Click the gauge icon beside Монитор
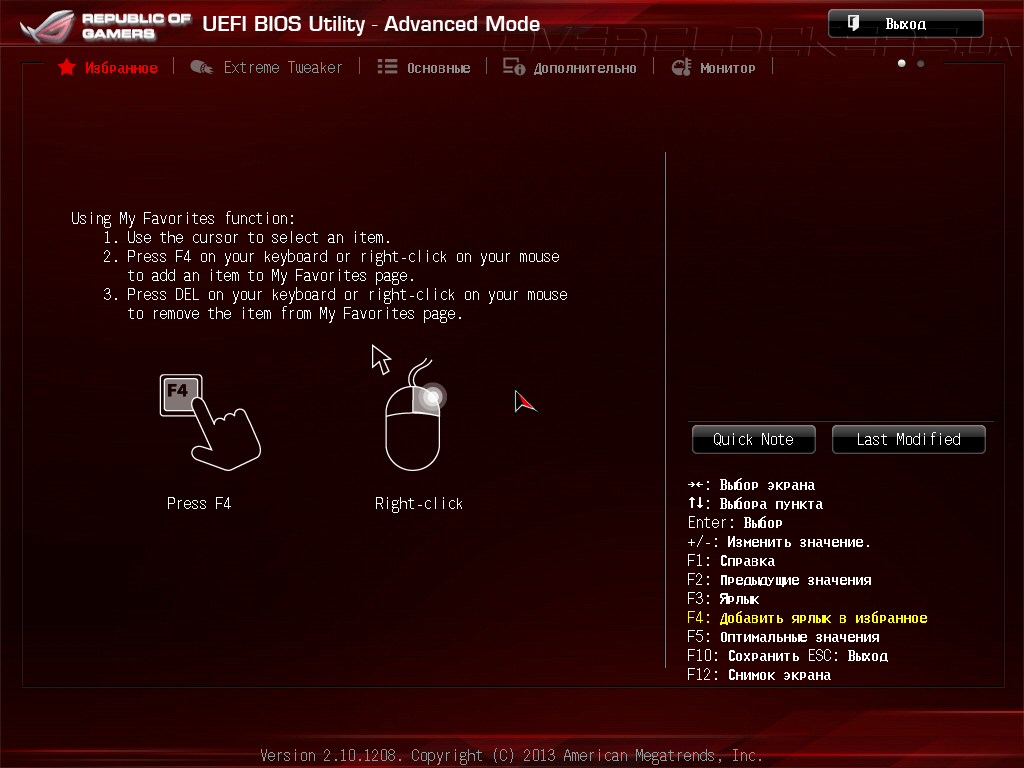 (682, 67)
